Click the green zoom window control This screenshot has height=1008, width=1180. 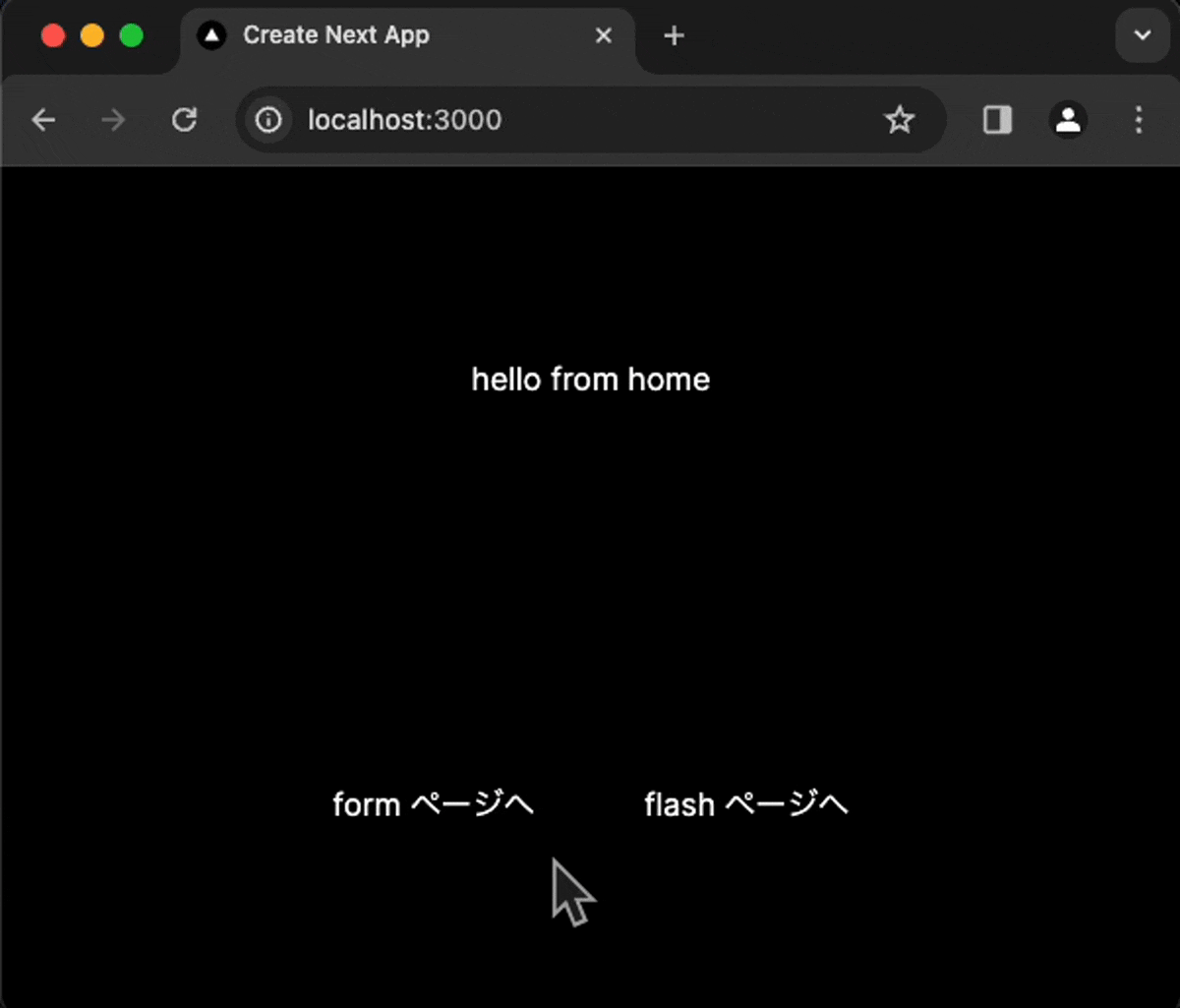(x=131, y=34)
